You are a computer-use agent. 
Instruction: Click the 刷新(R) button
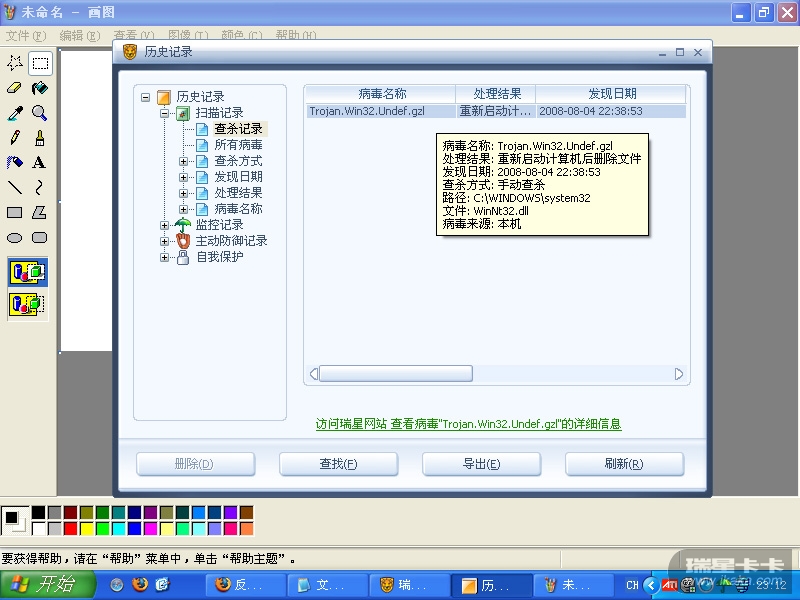point(624,464)
